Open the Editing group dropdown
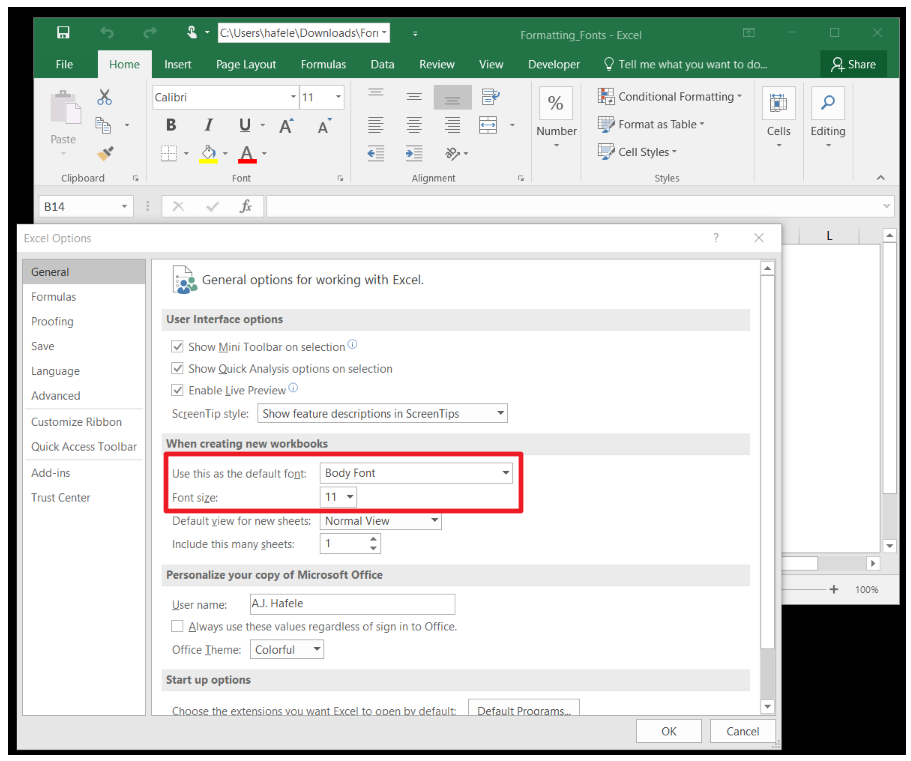 coord(828,117)
